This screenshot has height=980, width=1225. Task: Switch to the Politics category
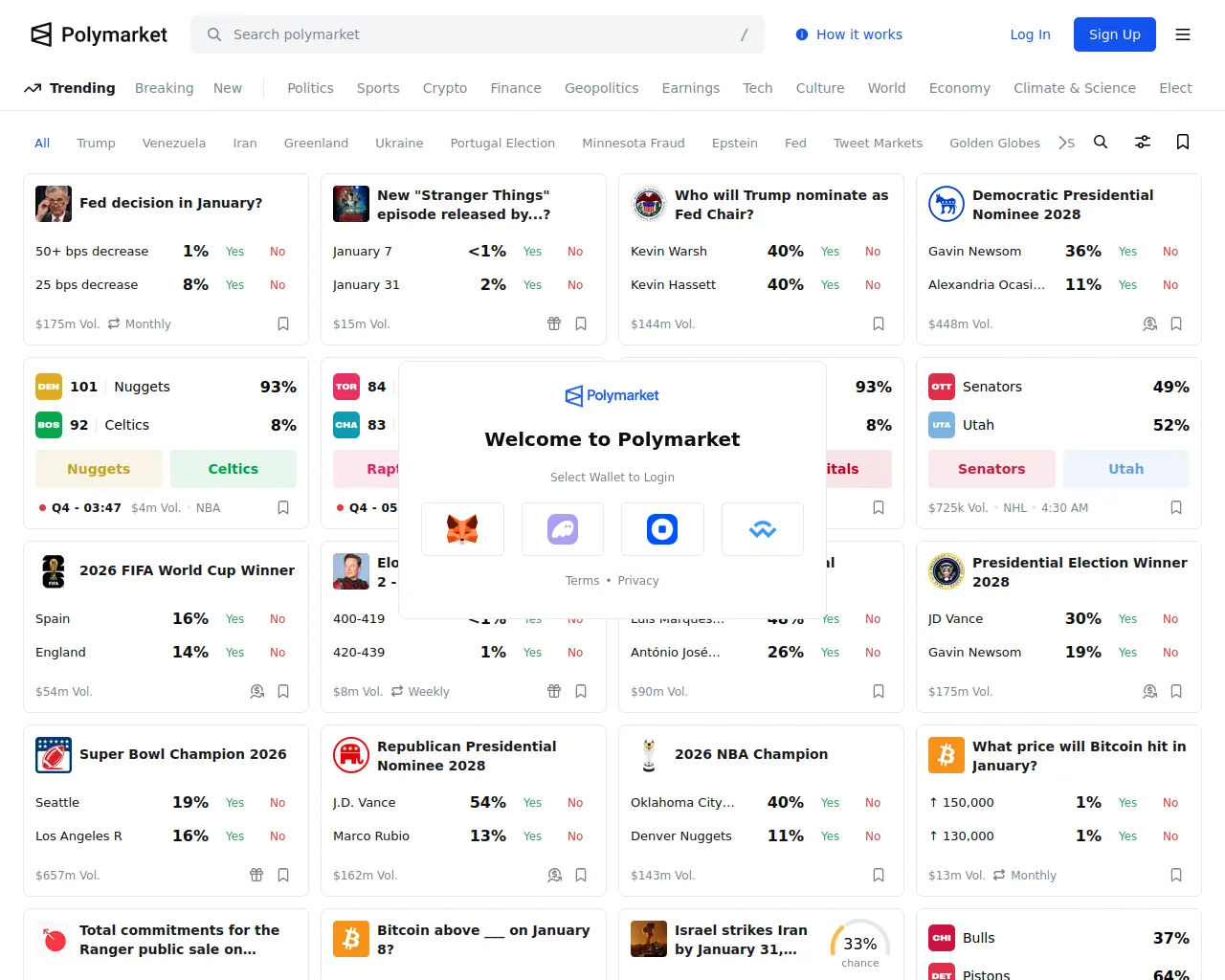click(x=310, y=88)
